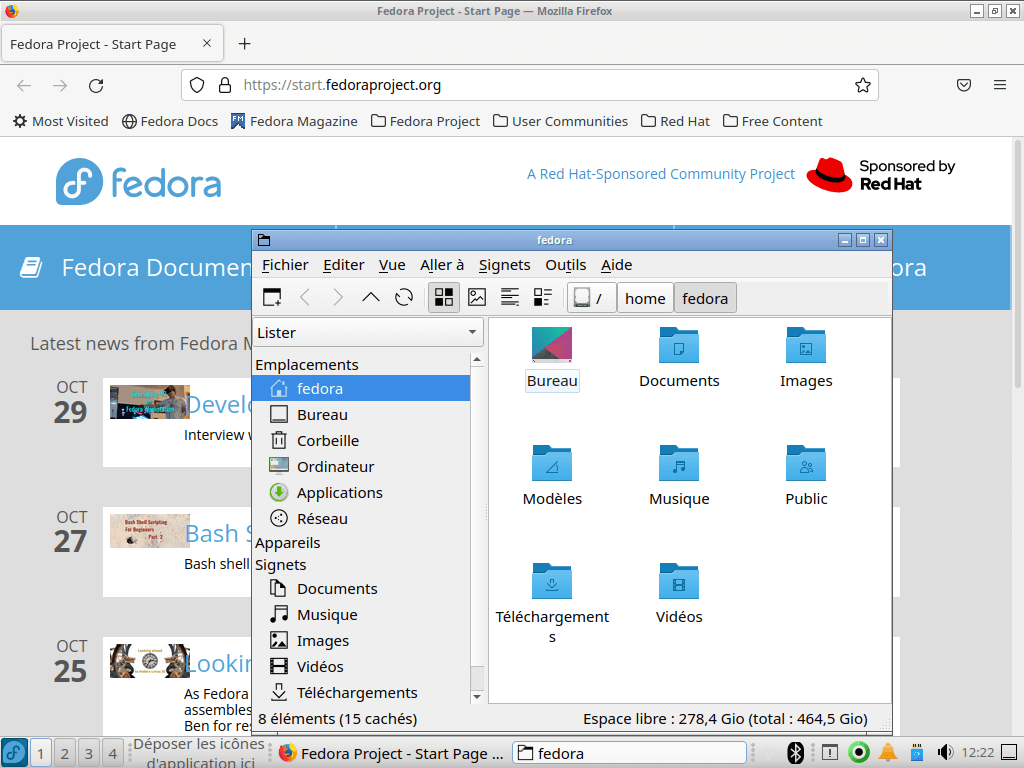Open Fedora Docs bookmark
Screen dimensions: 1024x768
(170, 121)
